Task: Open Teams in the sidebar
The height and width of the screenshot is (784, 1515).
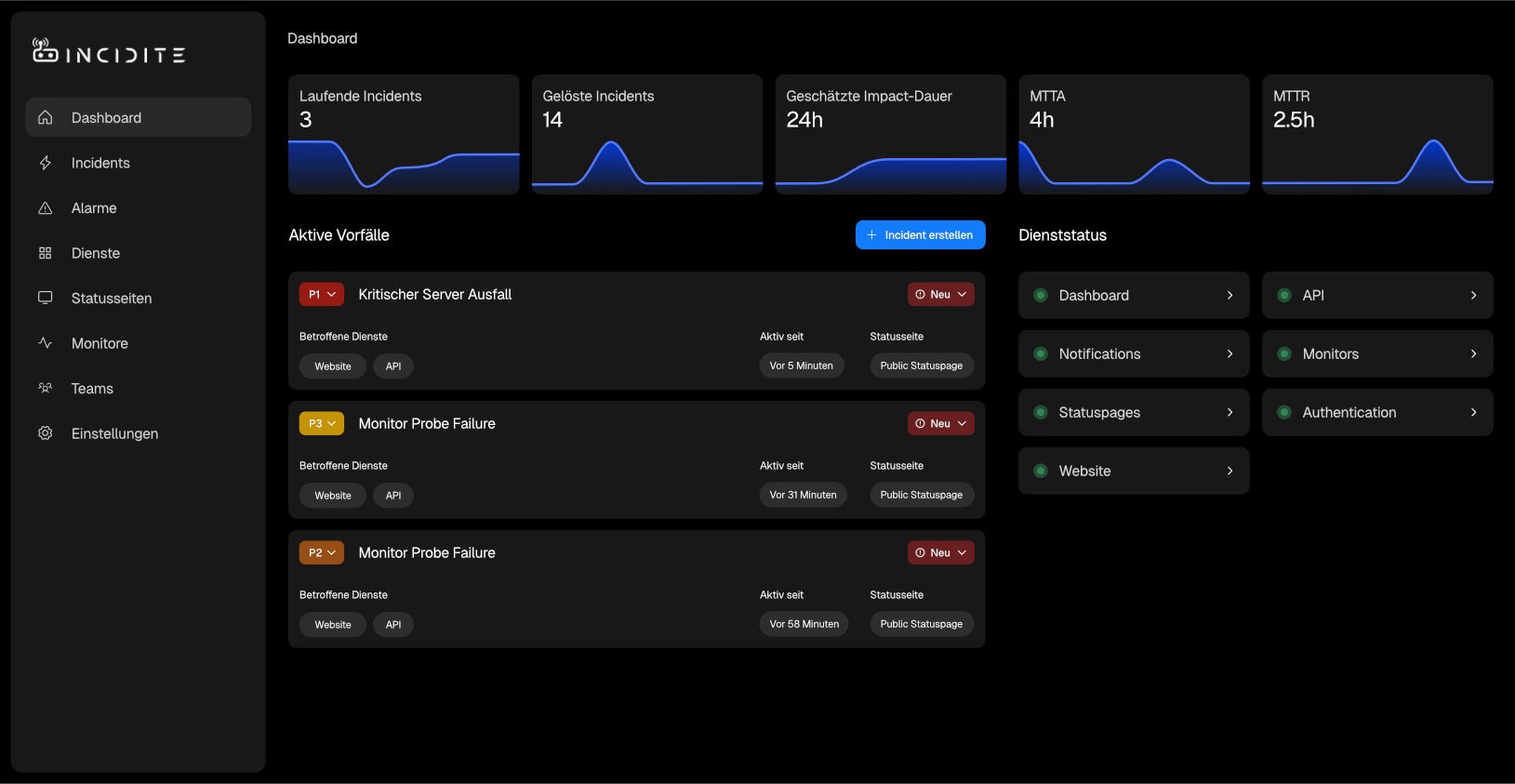Action: [138, 388]
